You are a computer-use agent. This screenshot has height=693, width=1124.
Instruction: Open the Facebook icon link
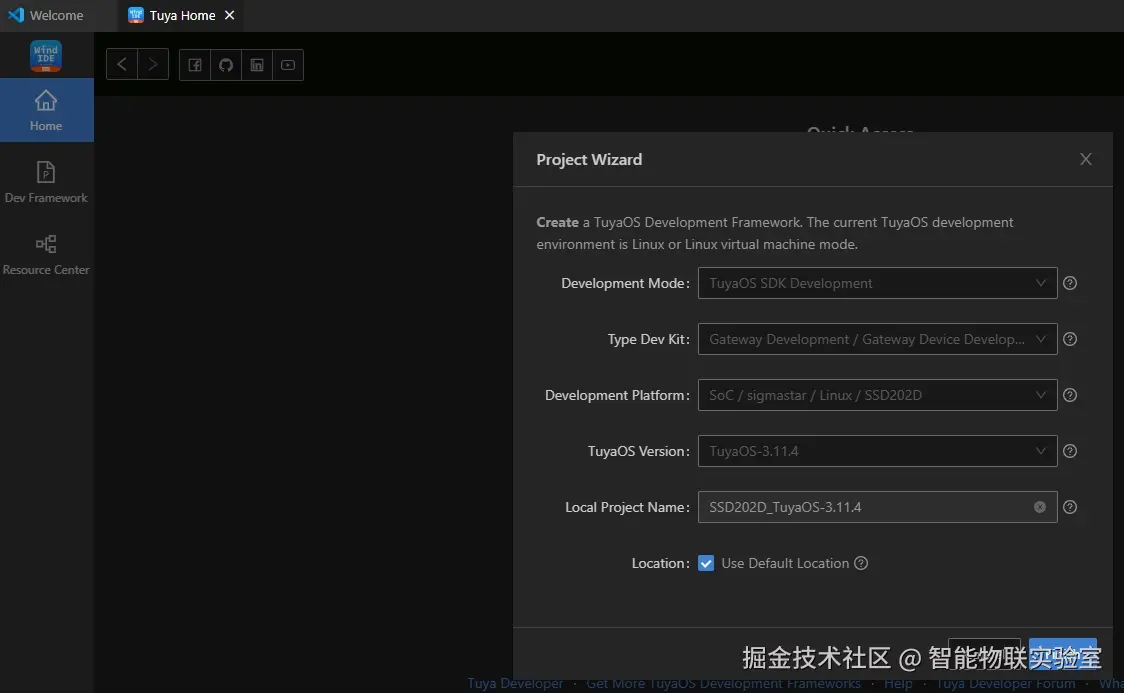(x=195, y=65)
